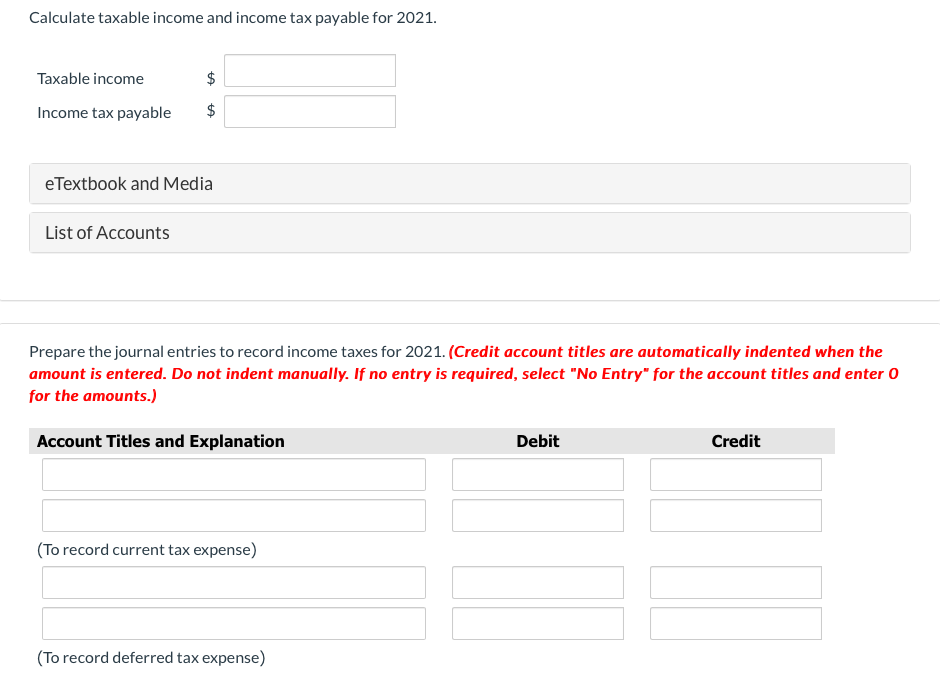Image resolution: width=940 pixels, height=695 pixels.
Task: Select first account title field for deferred tax
Action: [x=234, y=582]
